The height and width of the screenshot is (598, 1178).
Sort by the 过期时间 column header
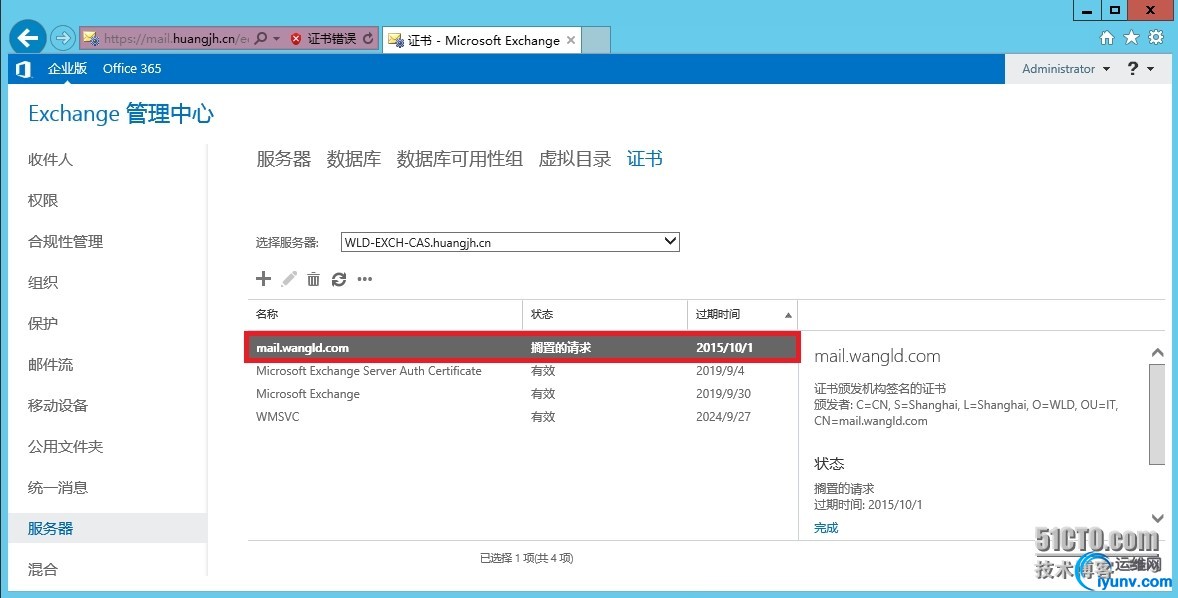click(742, 314)
